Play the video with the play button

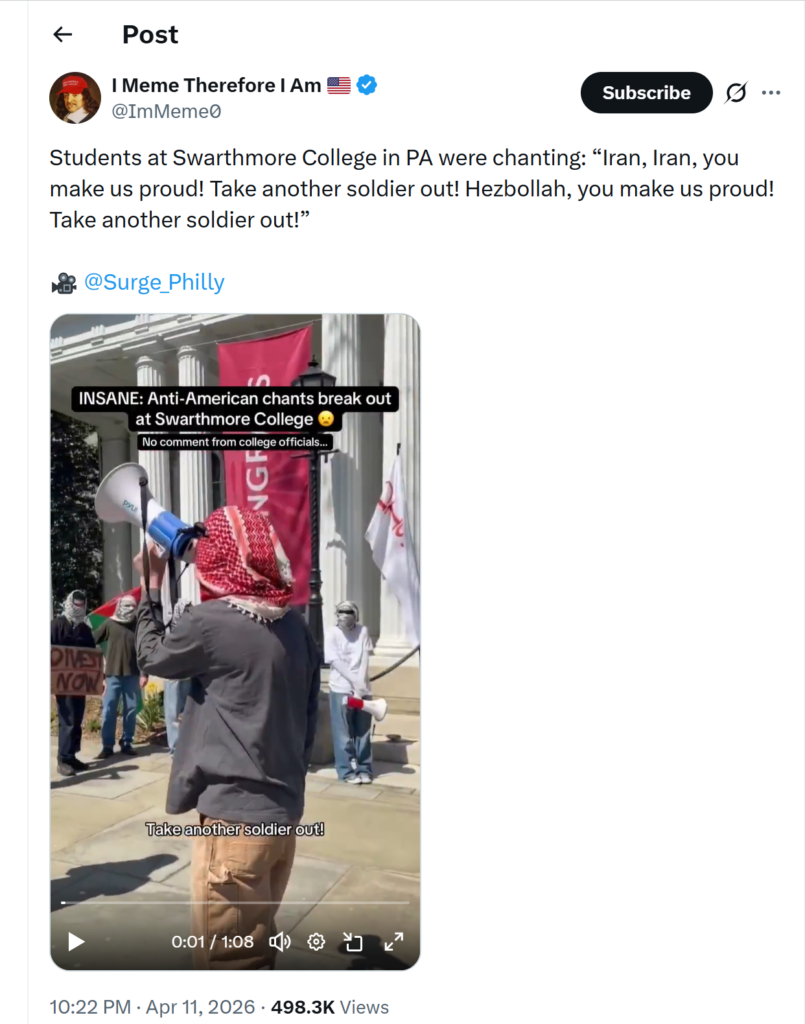tap(76, 942)
